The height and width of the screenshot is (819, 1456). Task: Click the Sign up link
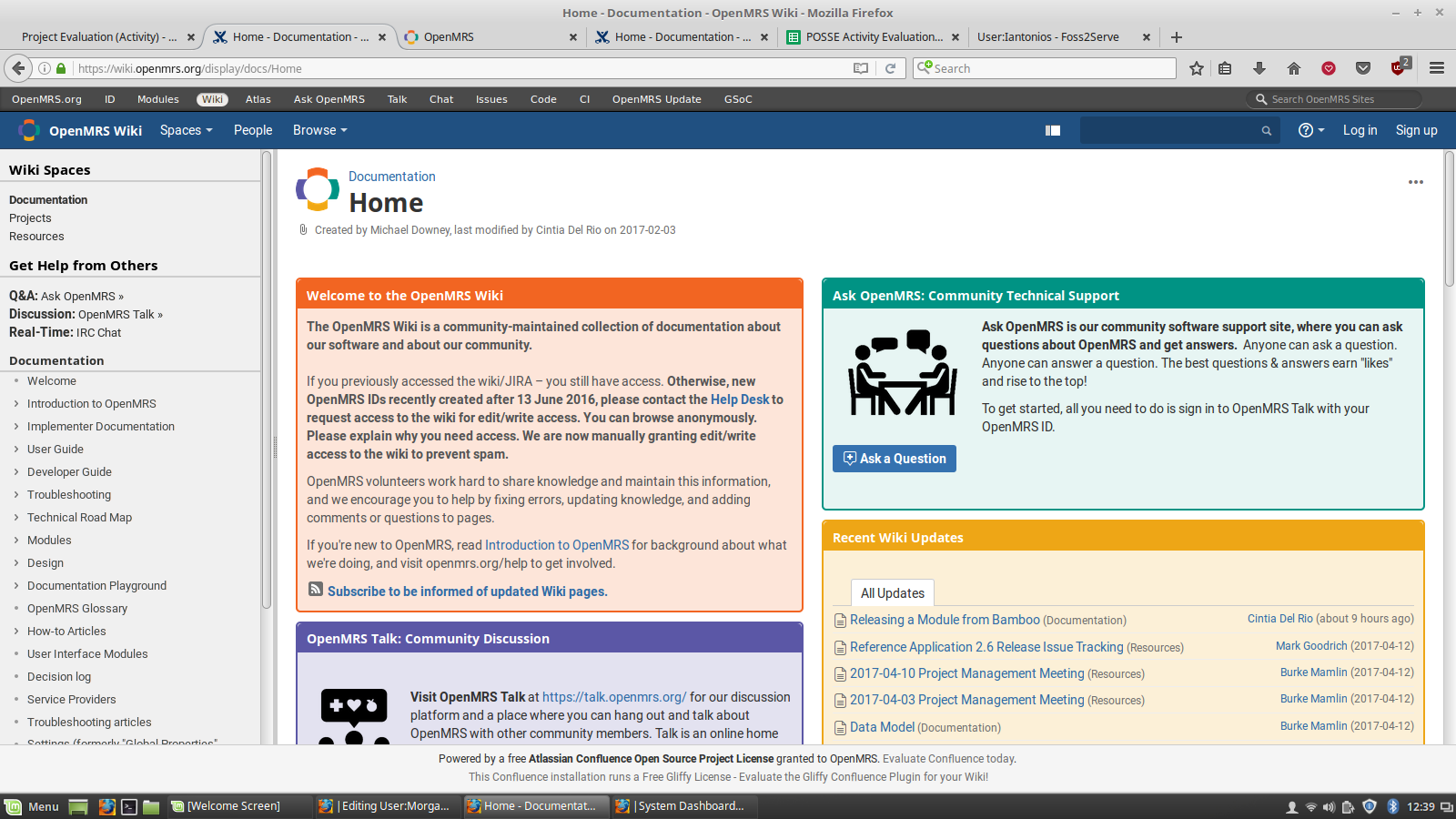coord(1417,130)
